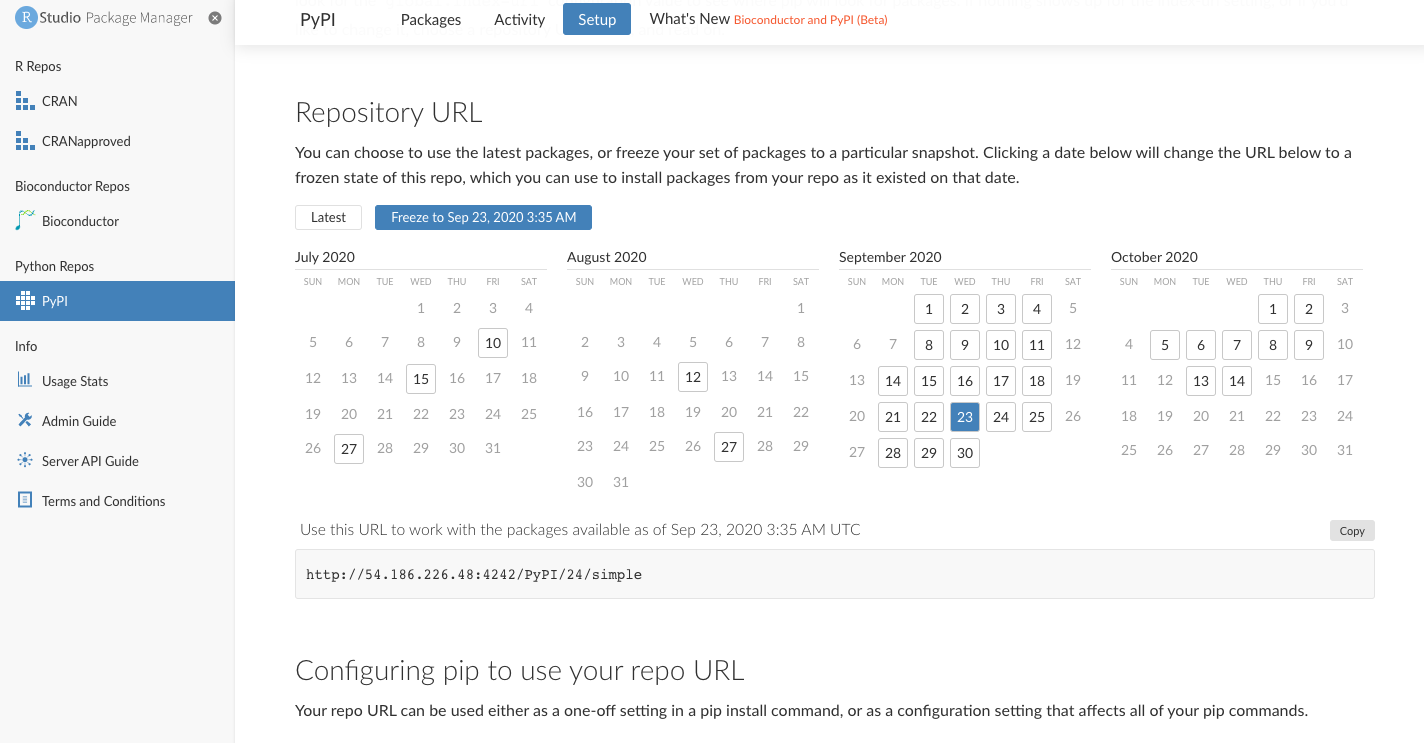Open What's New Bioconductor and PyPI link
The width and height of the screenshot is (1424, 743).
(768, 19)
